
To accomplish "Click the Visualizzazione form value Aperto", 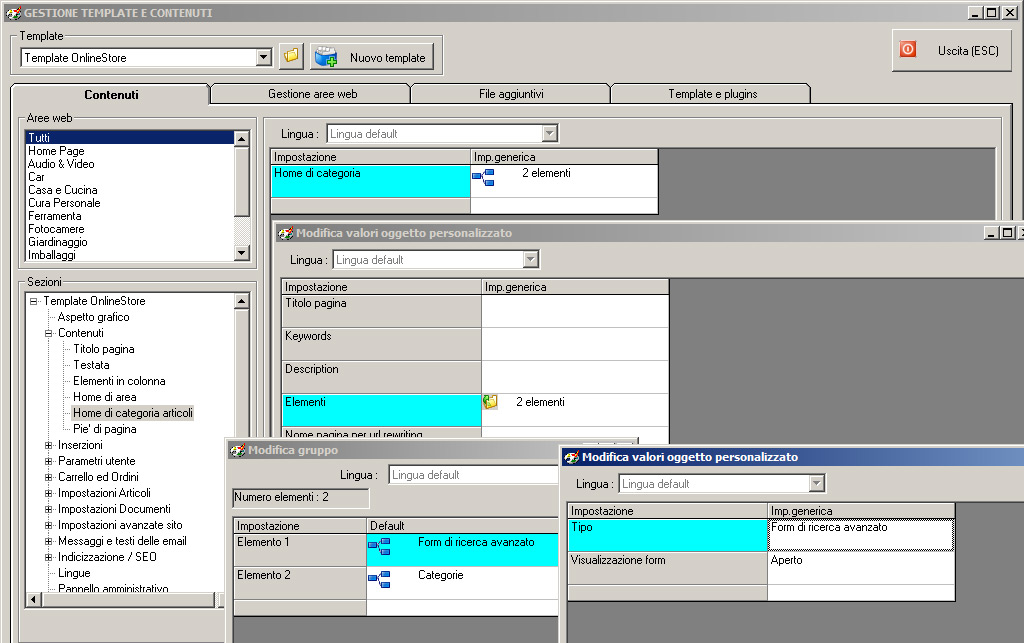I will click(861, 568).
